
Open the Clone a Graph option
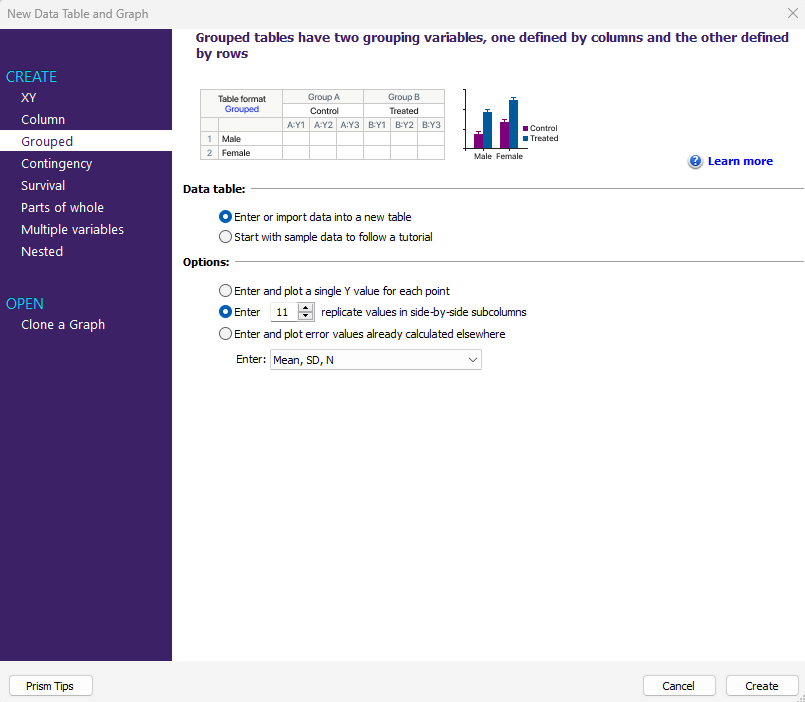63,325
